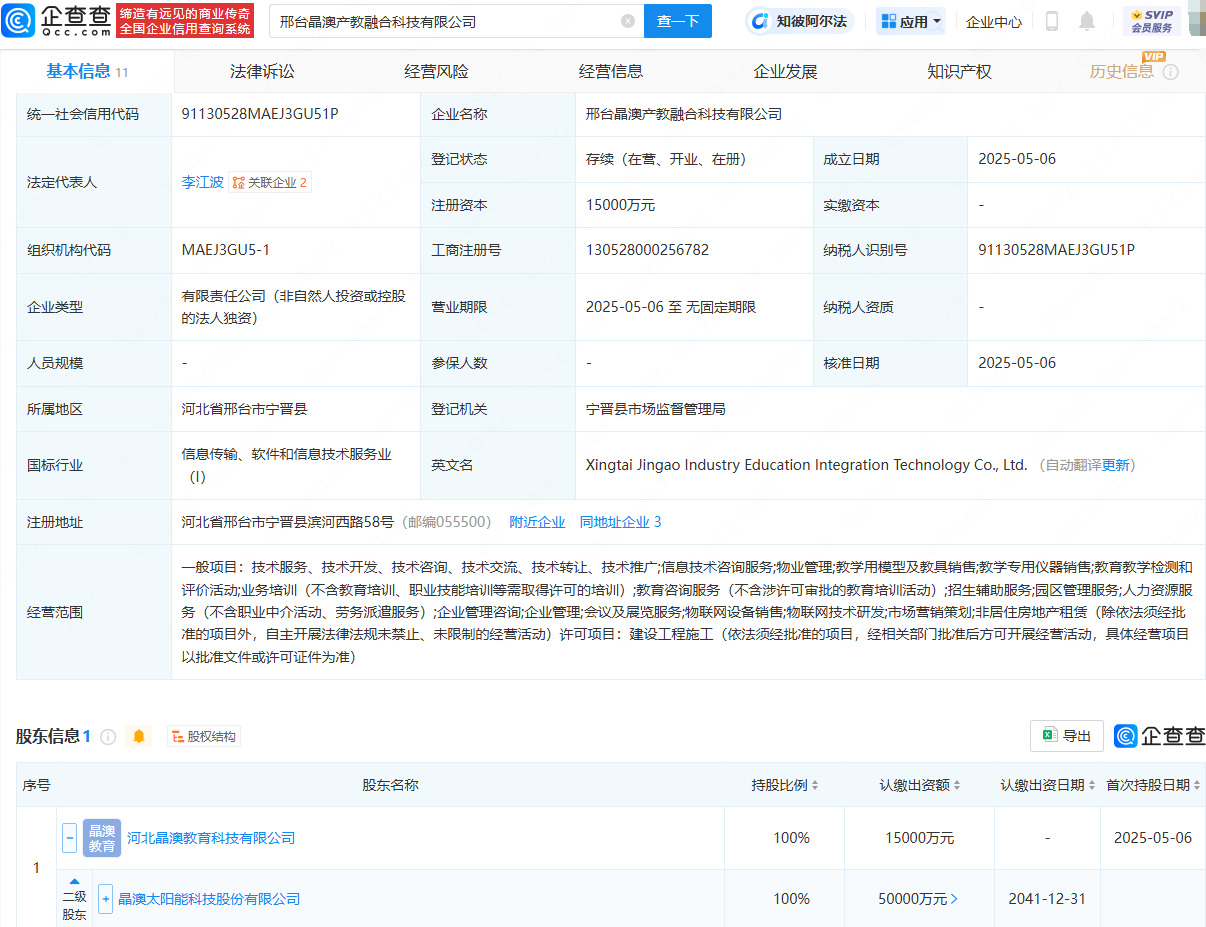This screenshot has height=927, width=1206.
Task: Click credit code 91130528MAEJ3GU51P
Action: click(260, 114)
